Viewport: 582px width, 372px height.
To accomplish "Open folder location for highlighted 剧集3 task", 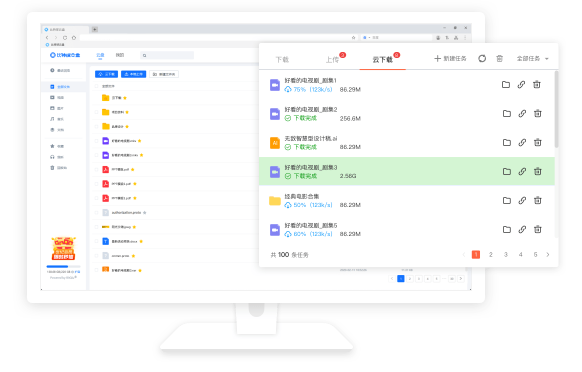I will (507, 172).
